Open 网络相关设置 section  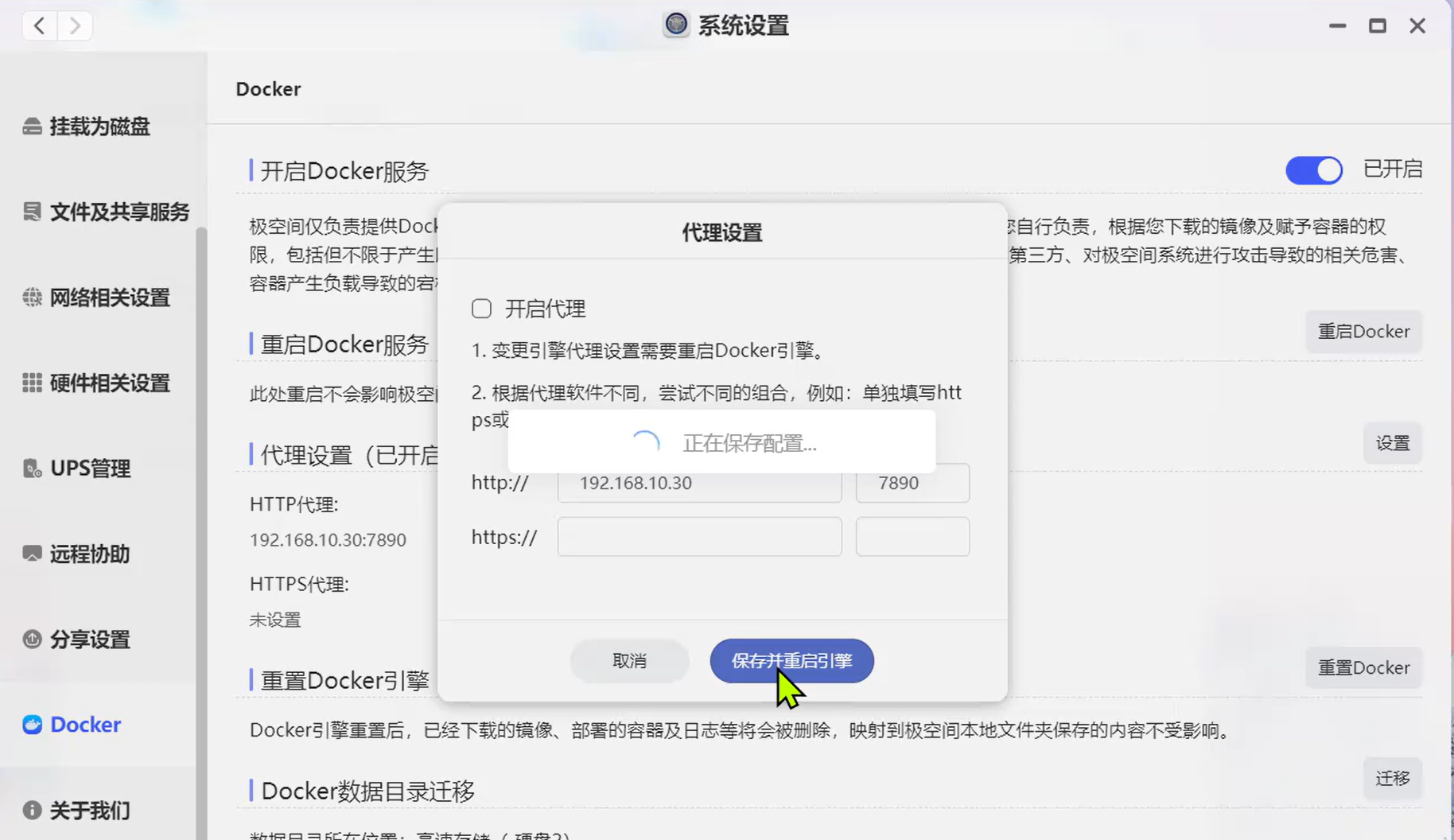(99, 297)
